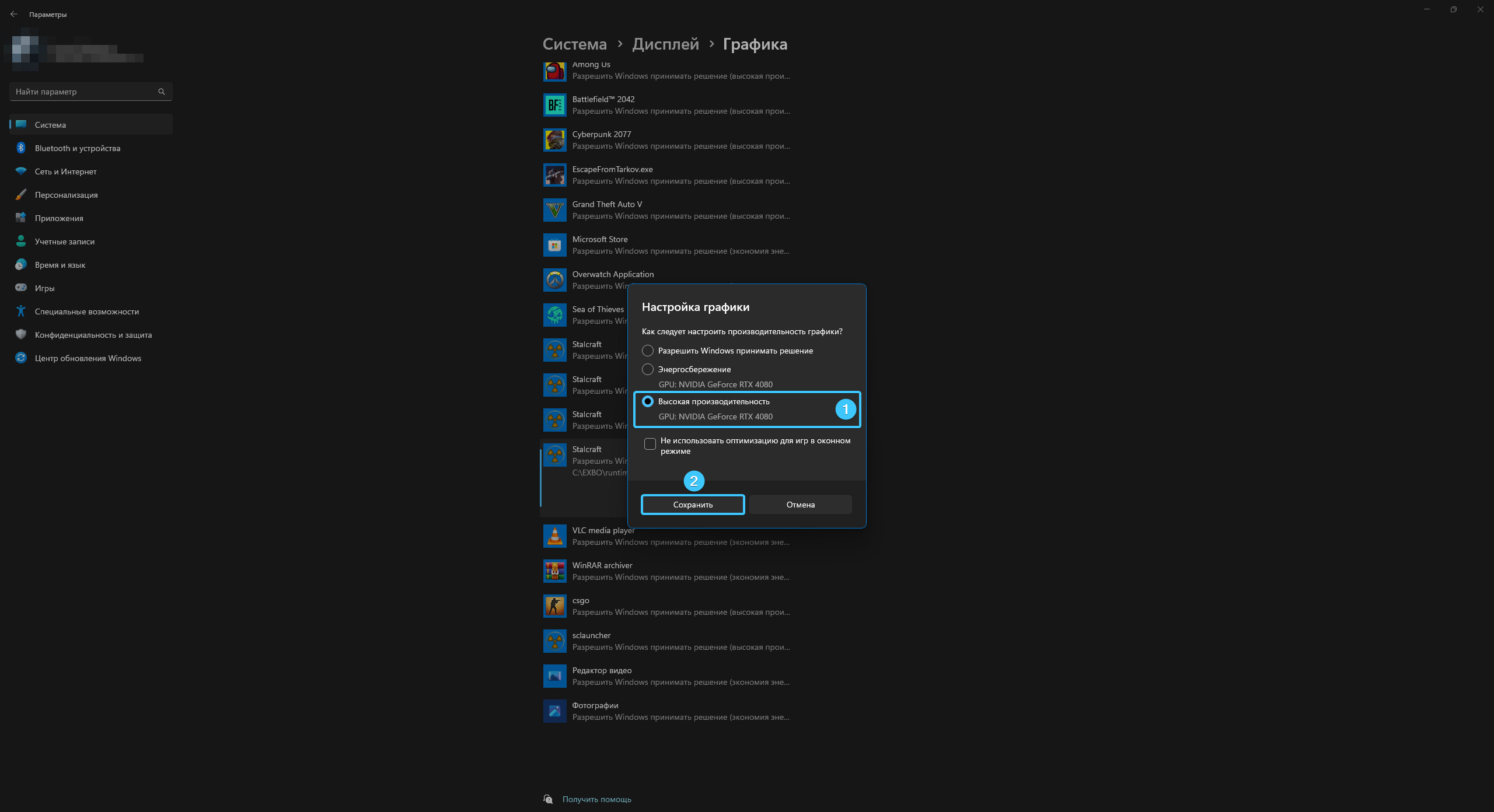Select Разрешить Windows принимать решение radio option
This screenshot has width=1494, height=812.
(648, 351)
